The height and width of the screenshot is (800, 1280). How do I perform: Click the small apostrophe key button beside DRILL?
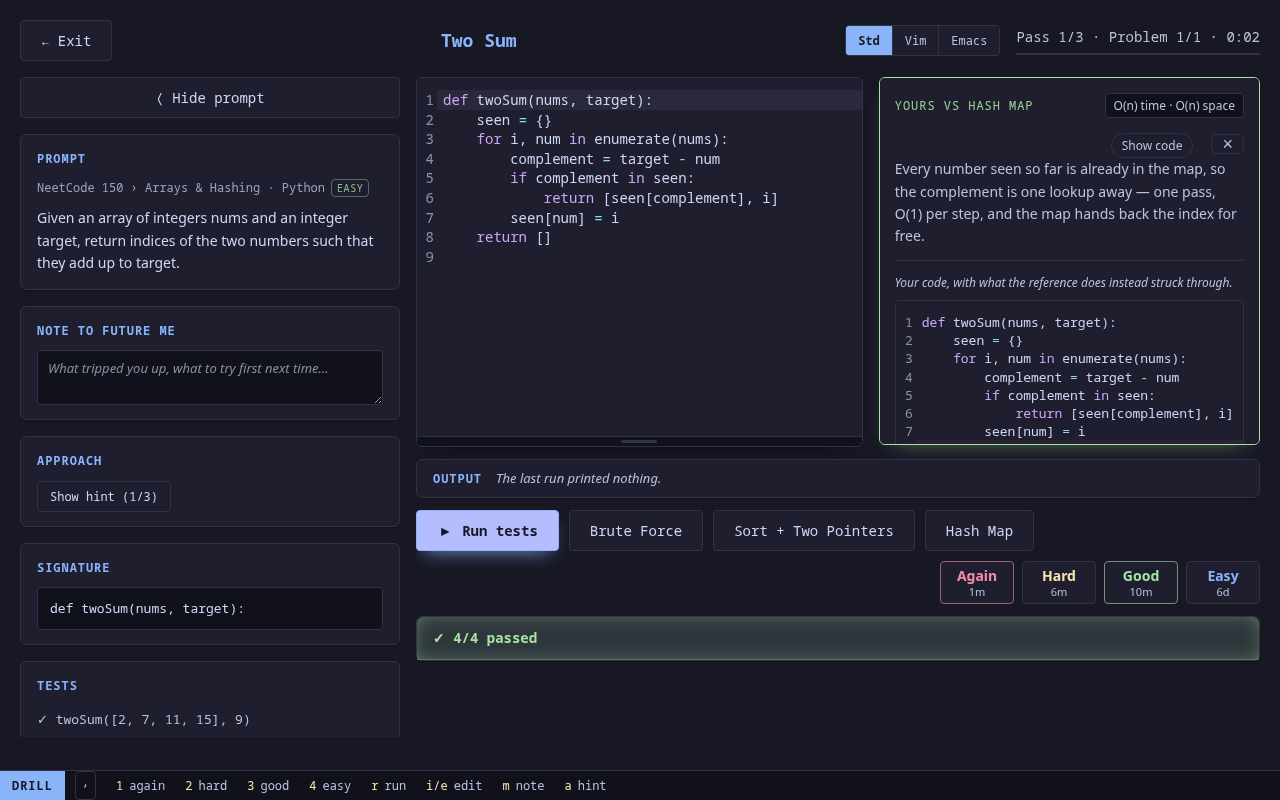click(85, 785)
